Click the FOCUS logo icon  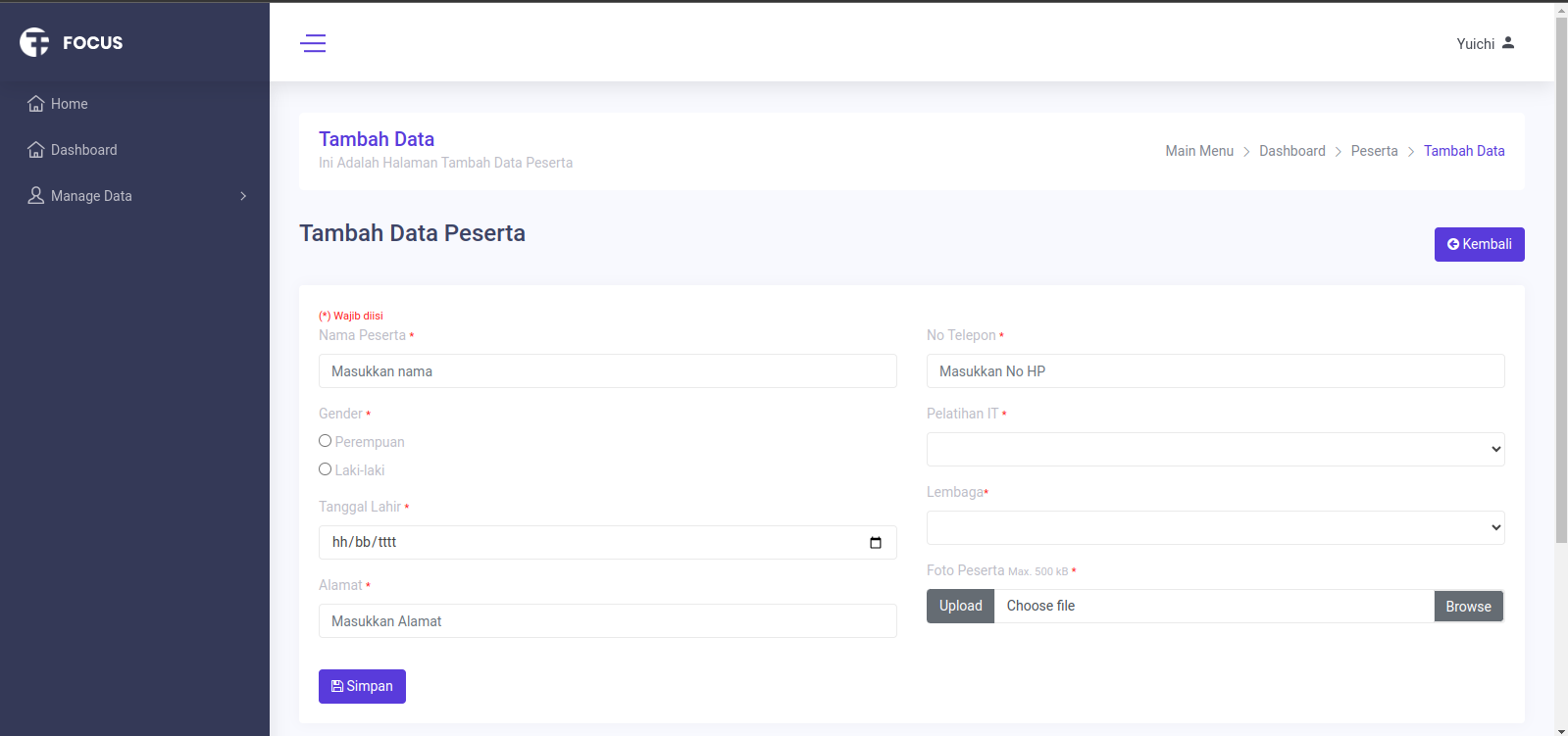click(x=34, y=42)
